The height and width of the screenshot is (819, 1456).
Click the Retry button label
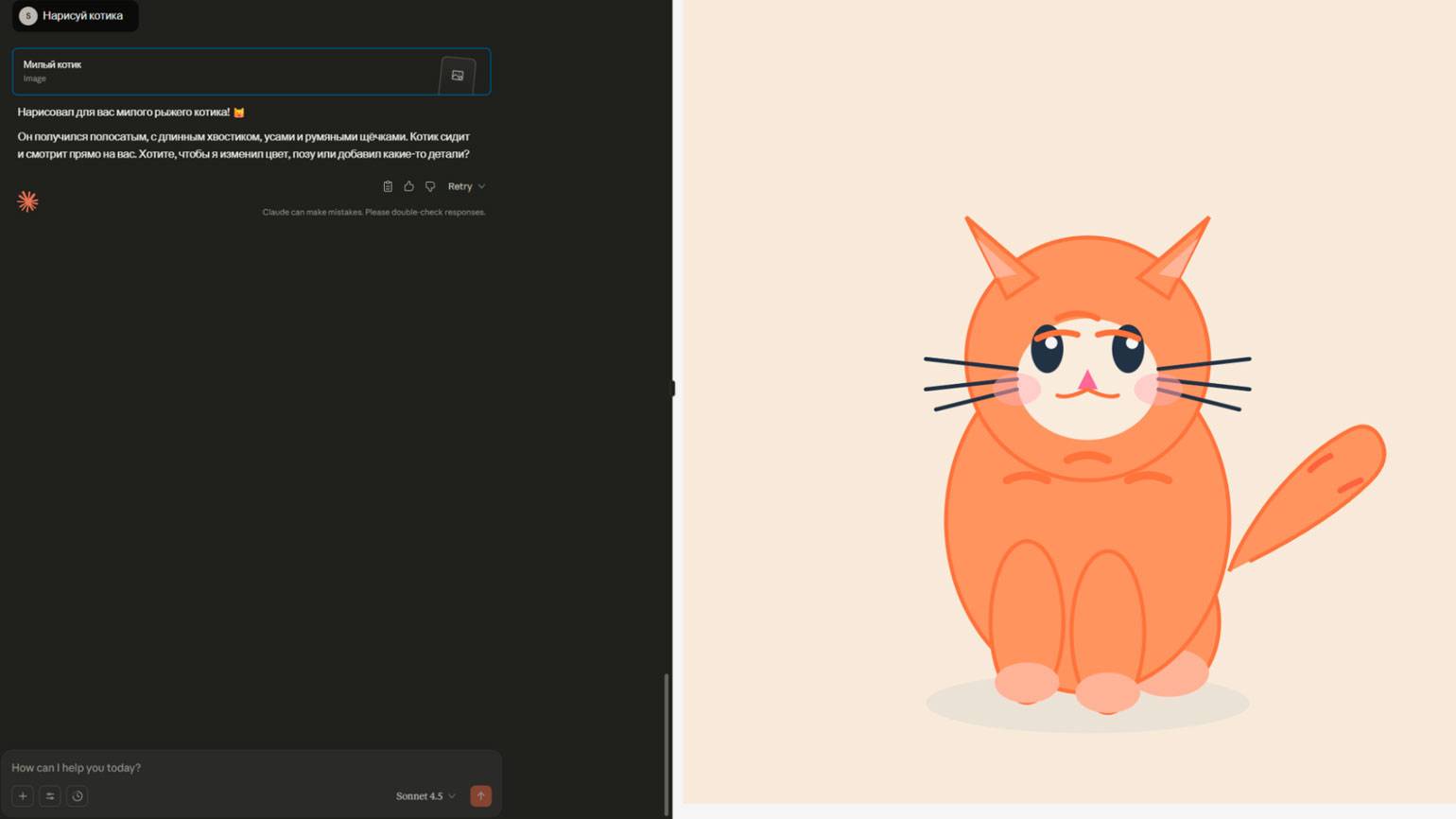pos(459,186)
